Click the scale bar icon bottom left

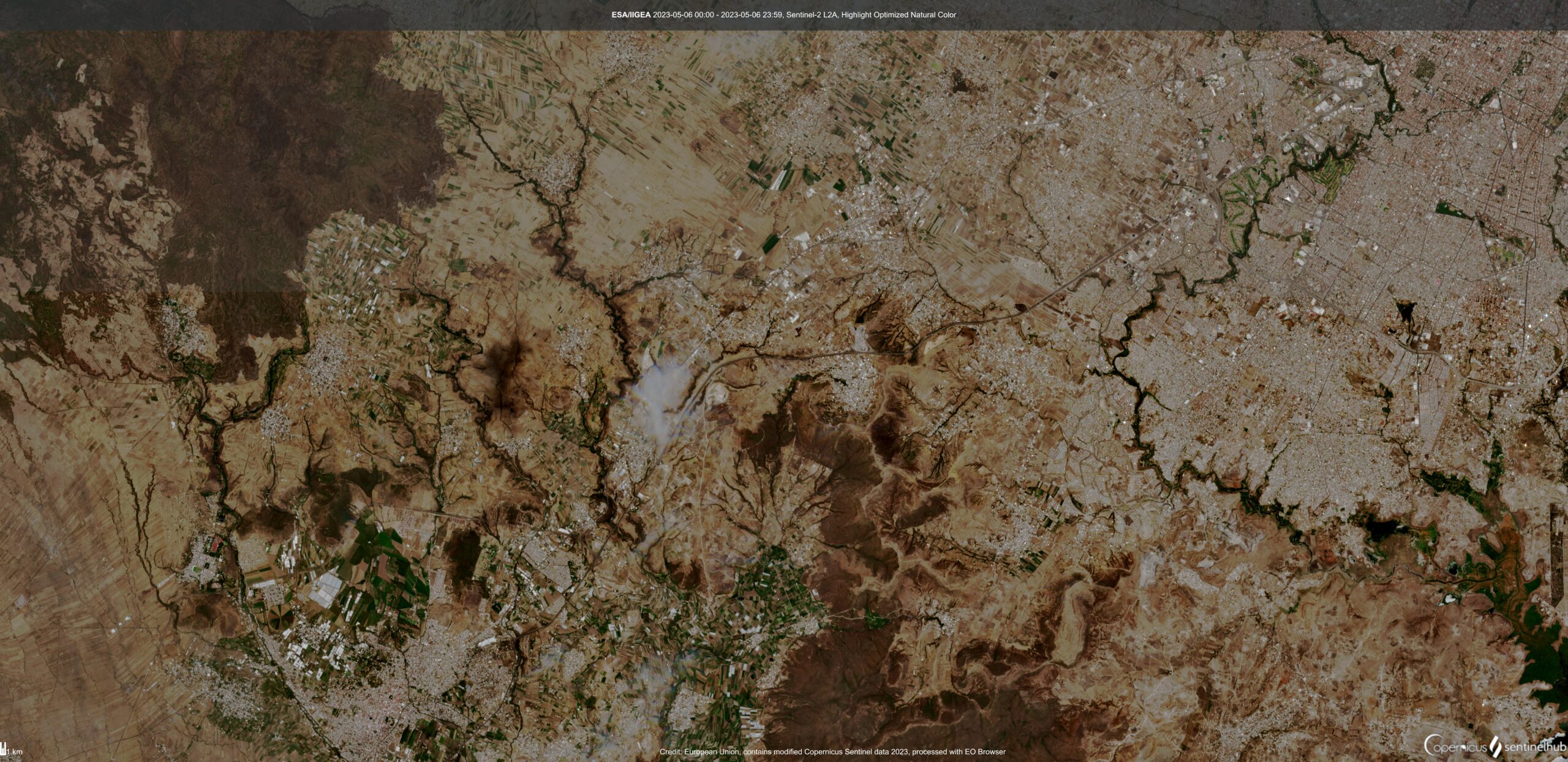coord(4,749)
